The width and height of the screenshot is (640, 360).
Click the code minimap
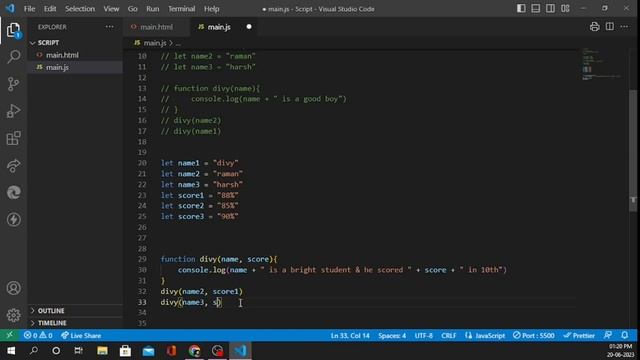[x=602, y=64]
